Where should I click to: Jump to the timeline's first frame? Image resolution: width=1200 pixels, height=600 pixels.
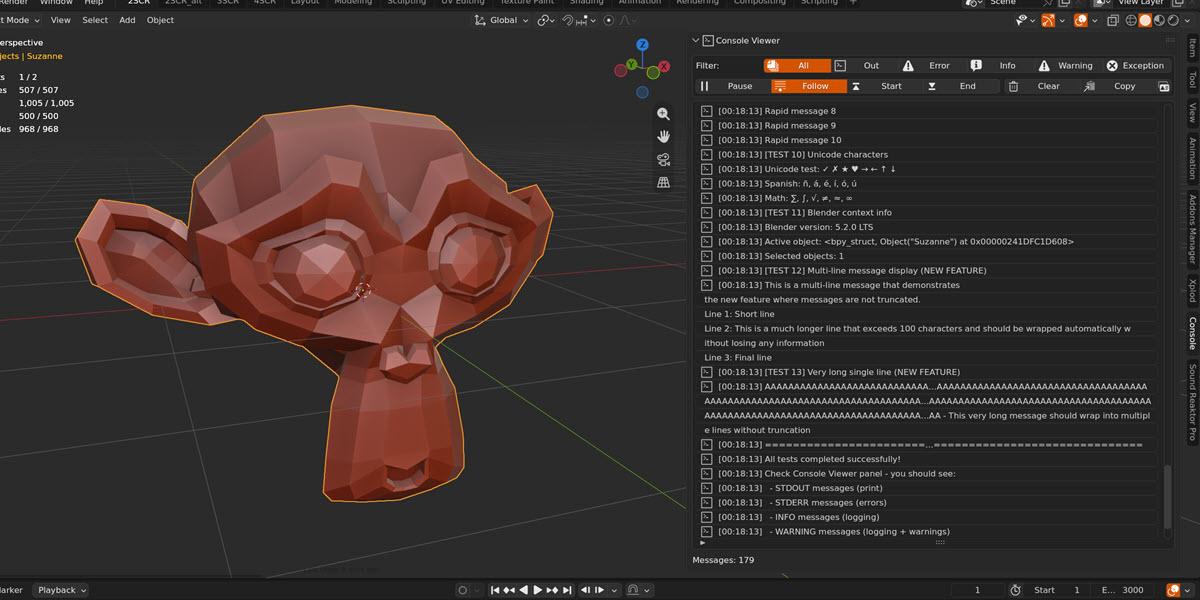point(493,590)
